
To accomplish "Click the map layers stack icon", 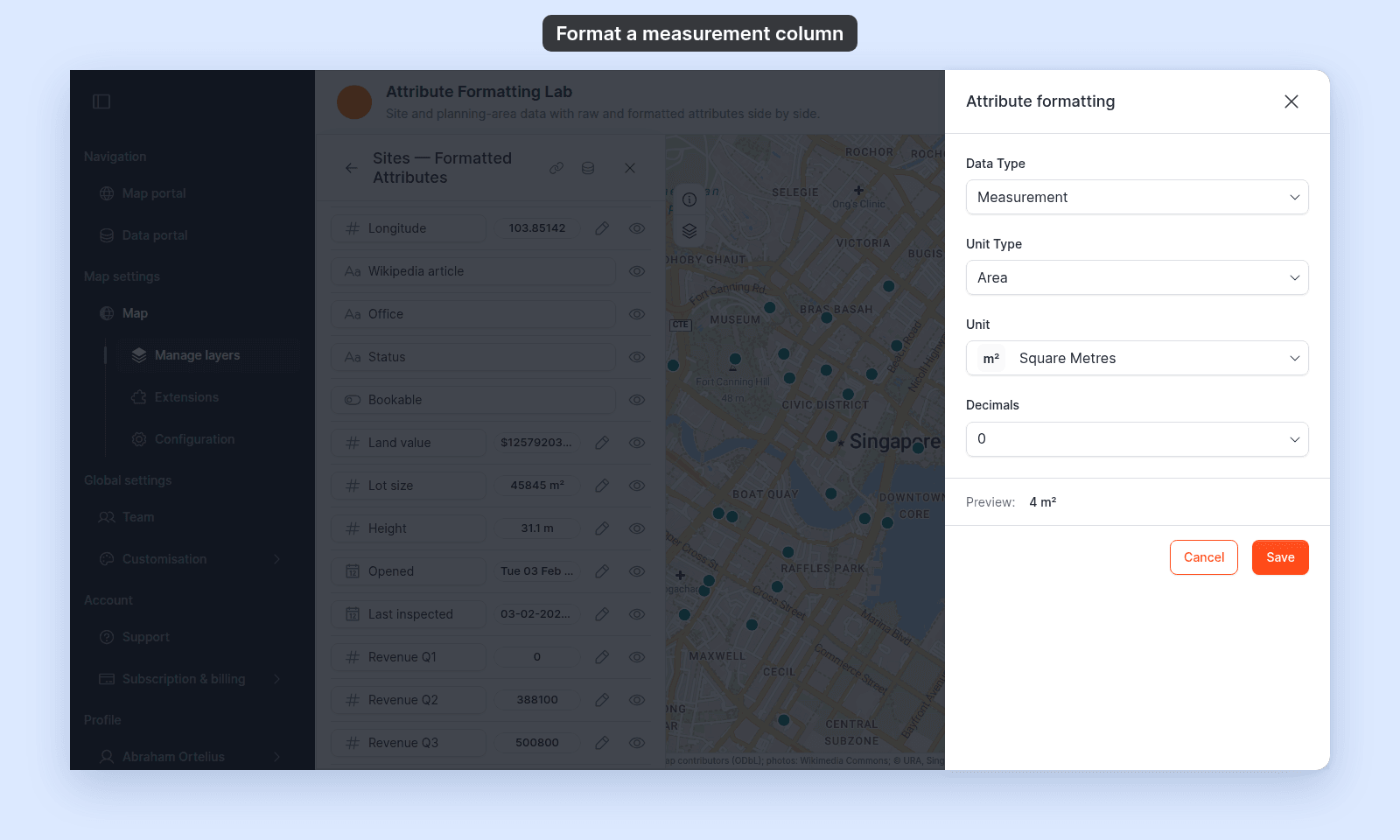I will tap(689, 231).
